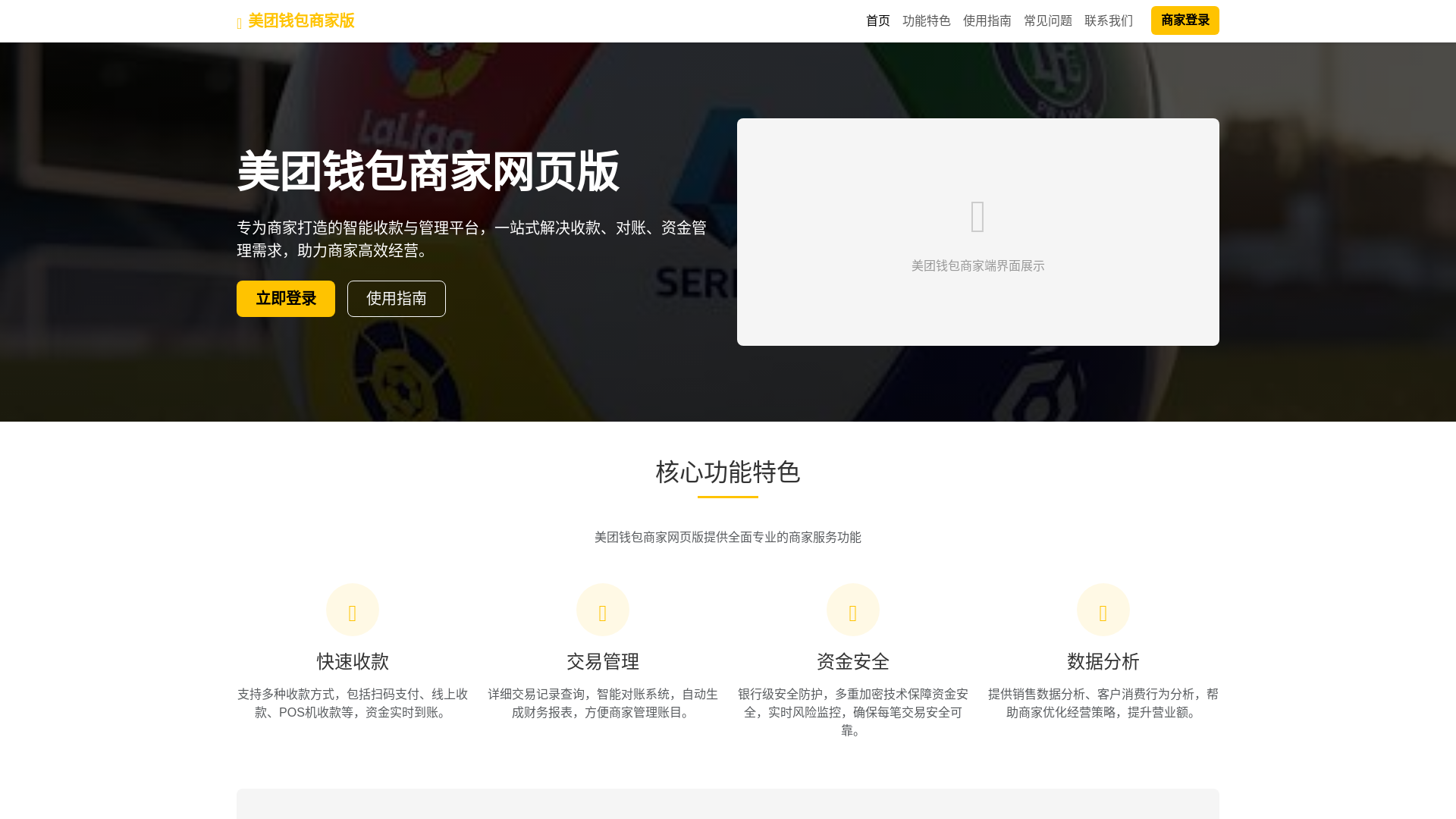The height and width of the screenshot is (819, 1456).
Task: Click the 资金安全 heading
Action: (853, 661)
